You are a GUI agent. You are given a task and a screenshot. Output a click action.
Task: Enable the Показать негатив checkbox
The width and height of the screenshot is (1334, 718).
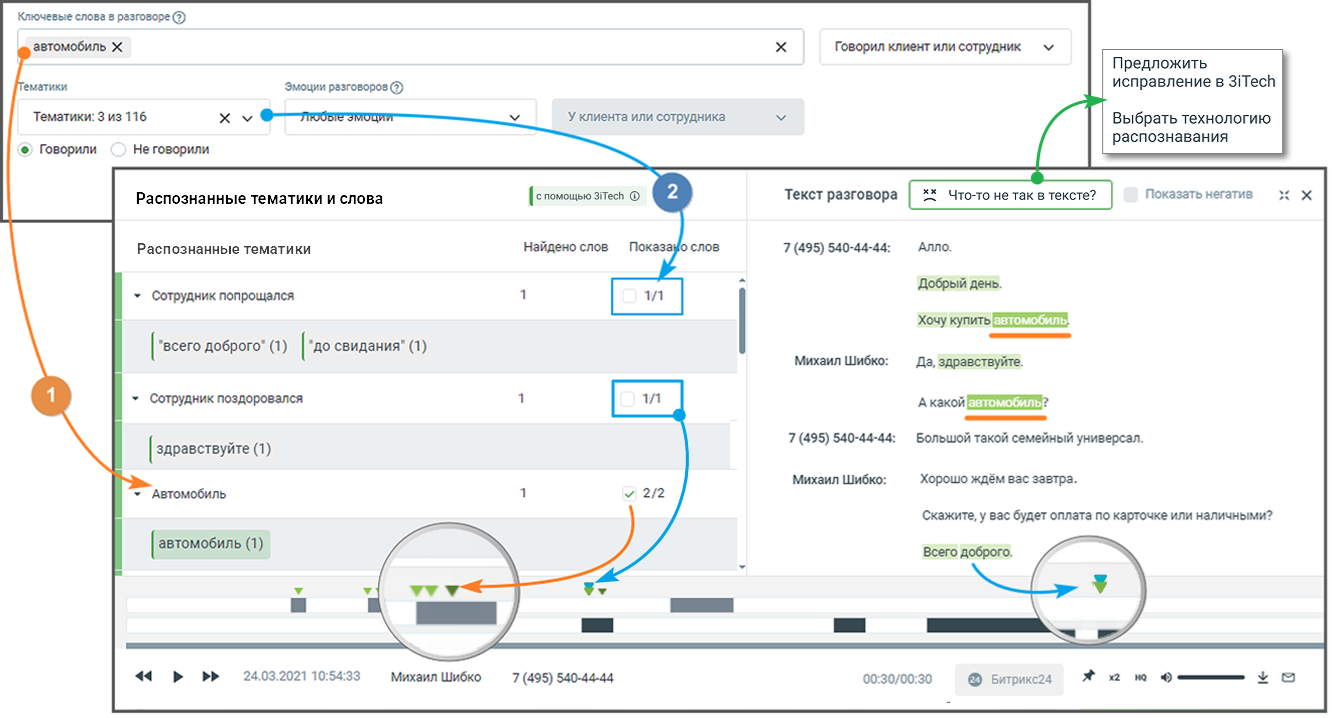point(1131,195)
